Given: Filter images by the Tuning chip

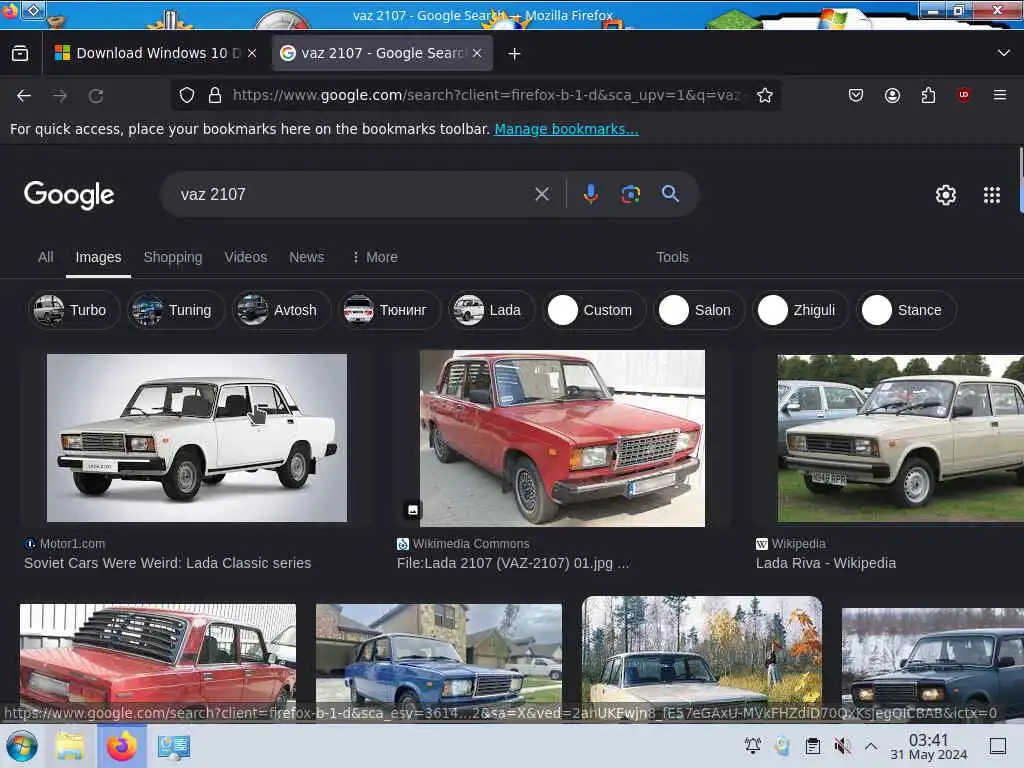Looking at the screenshot, I should (176, 310).
